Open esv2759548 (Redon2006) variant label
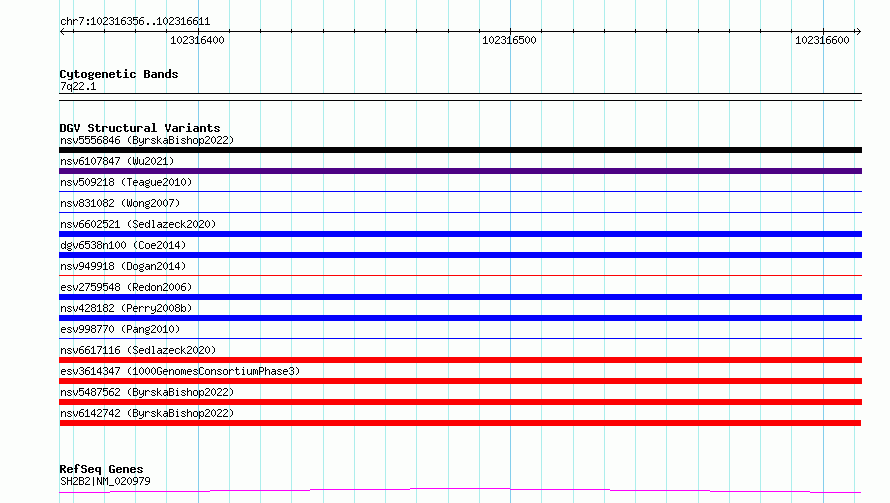This screenshot has height=503, width=890. 126,287
